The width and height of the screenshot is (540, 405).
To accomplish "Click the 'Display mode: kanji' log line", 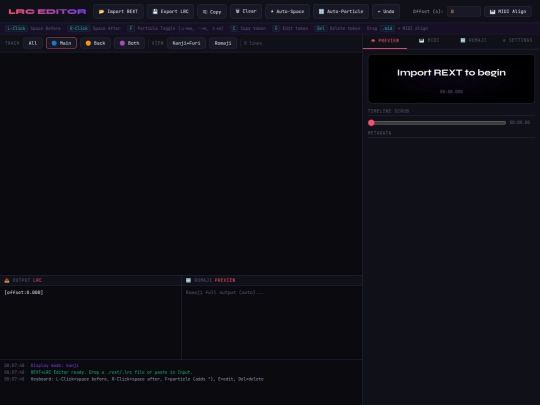I will [x=55, y=365].
